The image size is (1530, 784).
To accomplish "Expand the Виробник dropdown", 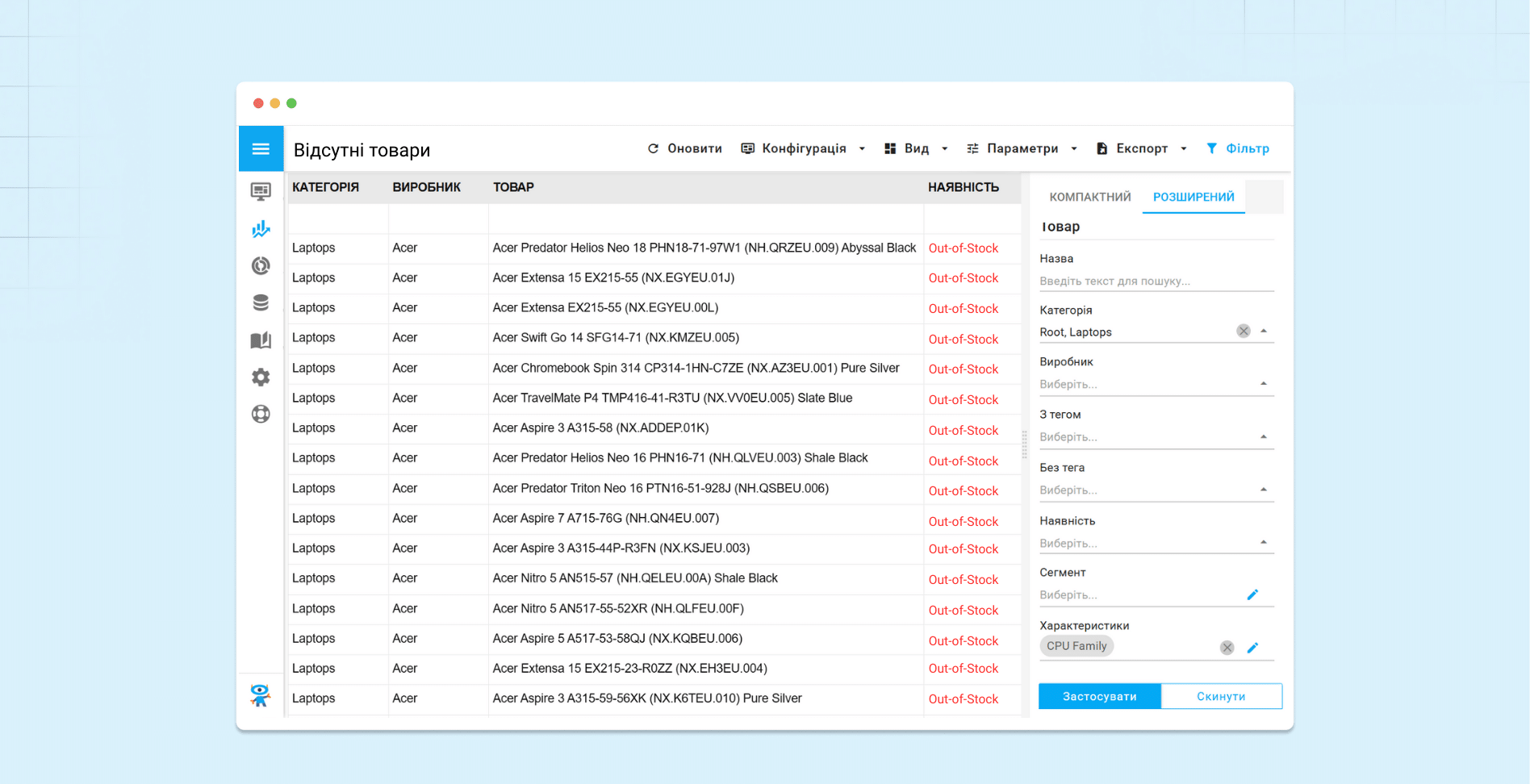I will point(1263,384).
